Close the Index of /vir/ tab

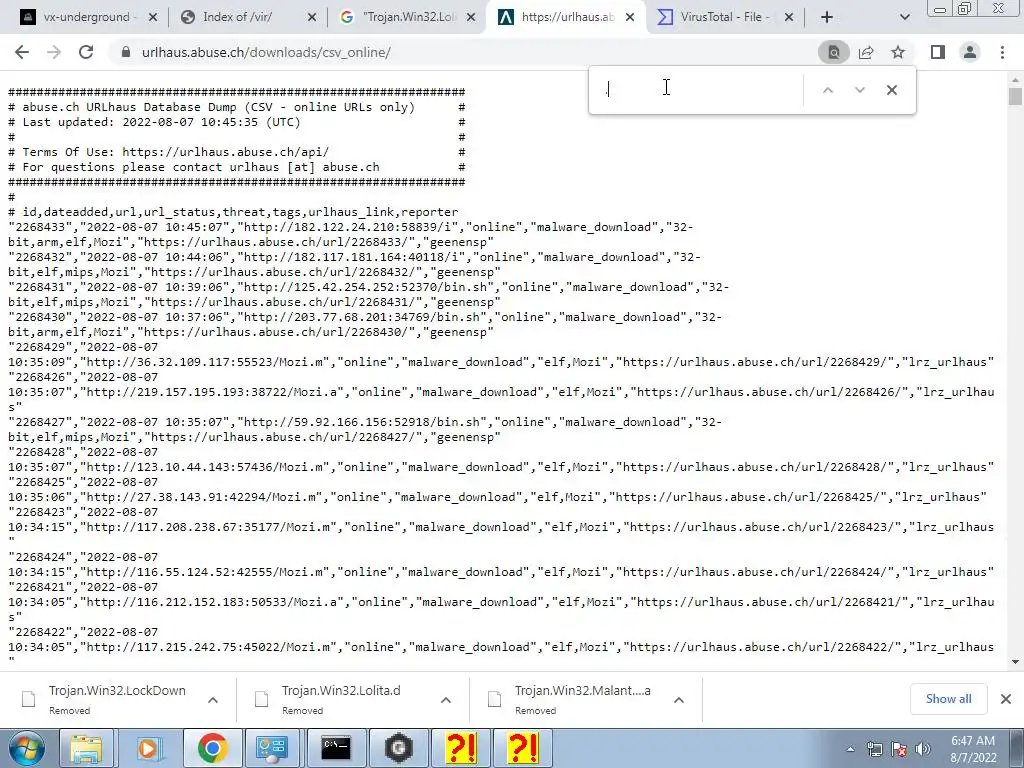click(312, 17)
